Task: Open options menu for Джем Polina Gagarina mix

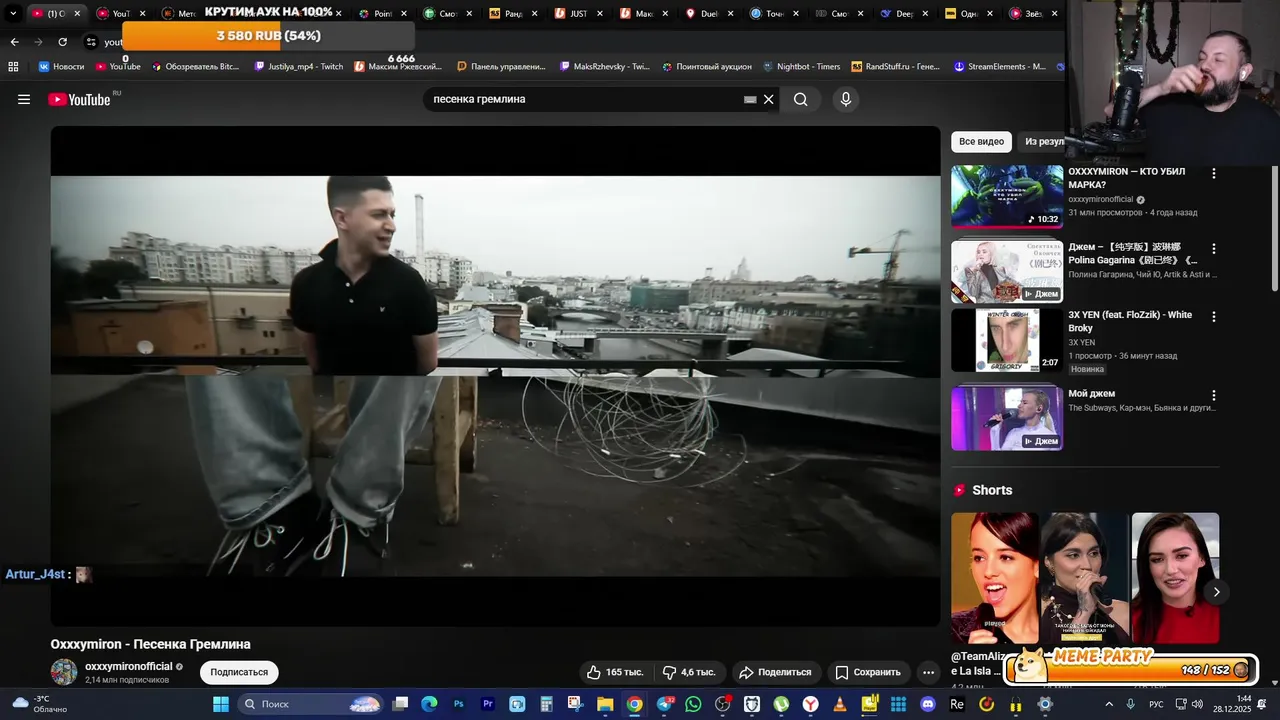Action: tap(1214, 248)
